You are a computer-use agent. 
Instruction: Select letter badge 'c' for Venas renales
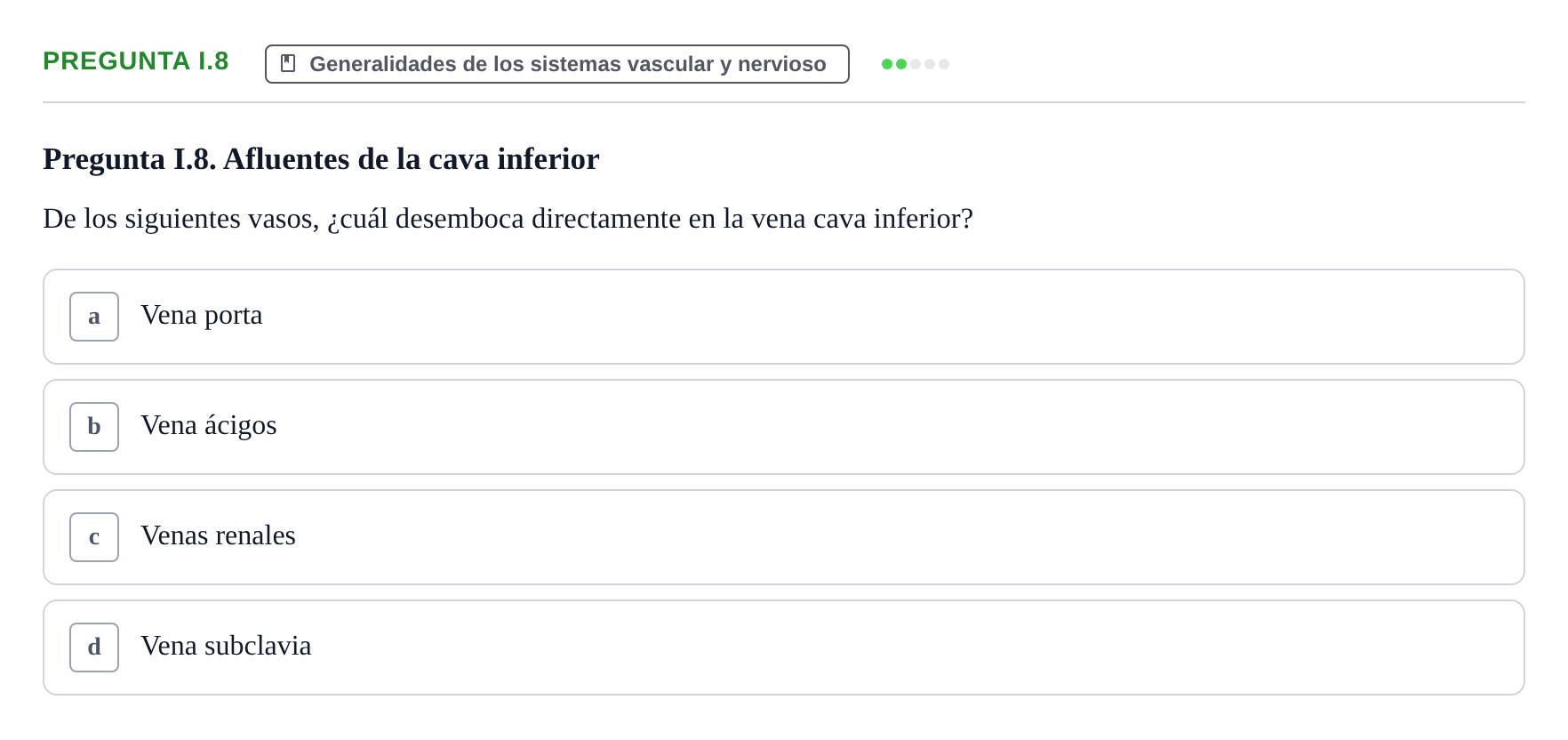point(94,537)
